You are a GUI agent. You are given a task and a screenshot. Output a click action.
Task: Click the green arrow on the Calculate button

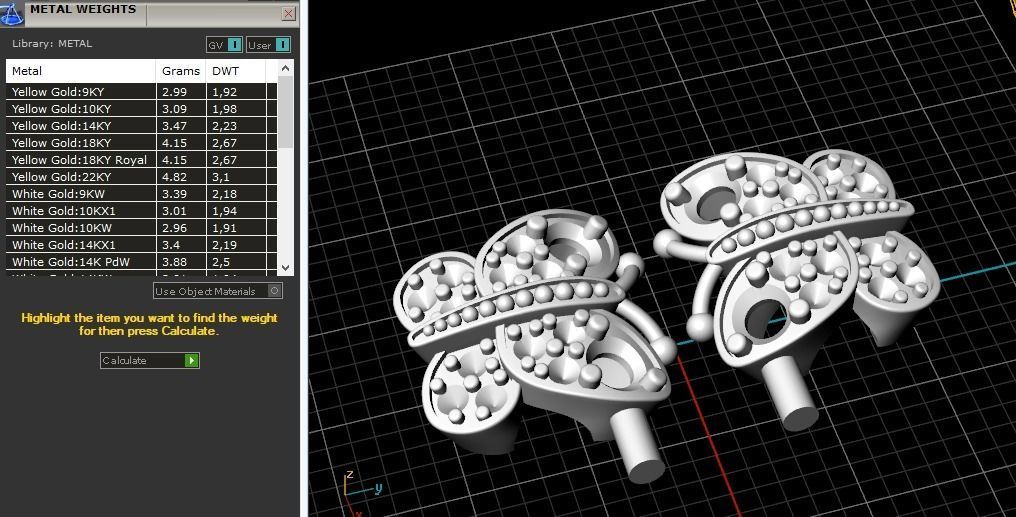[x=191, y=360]
